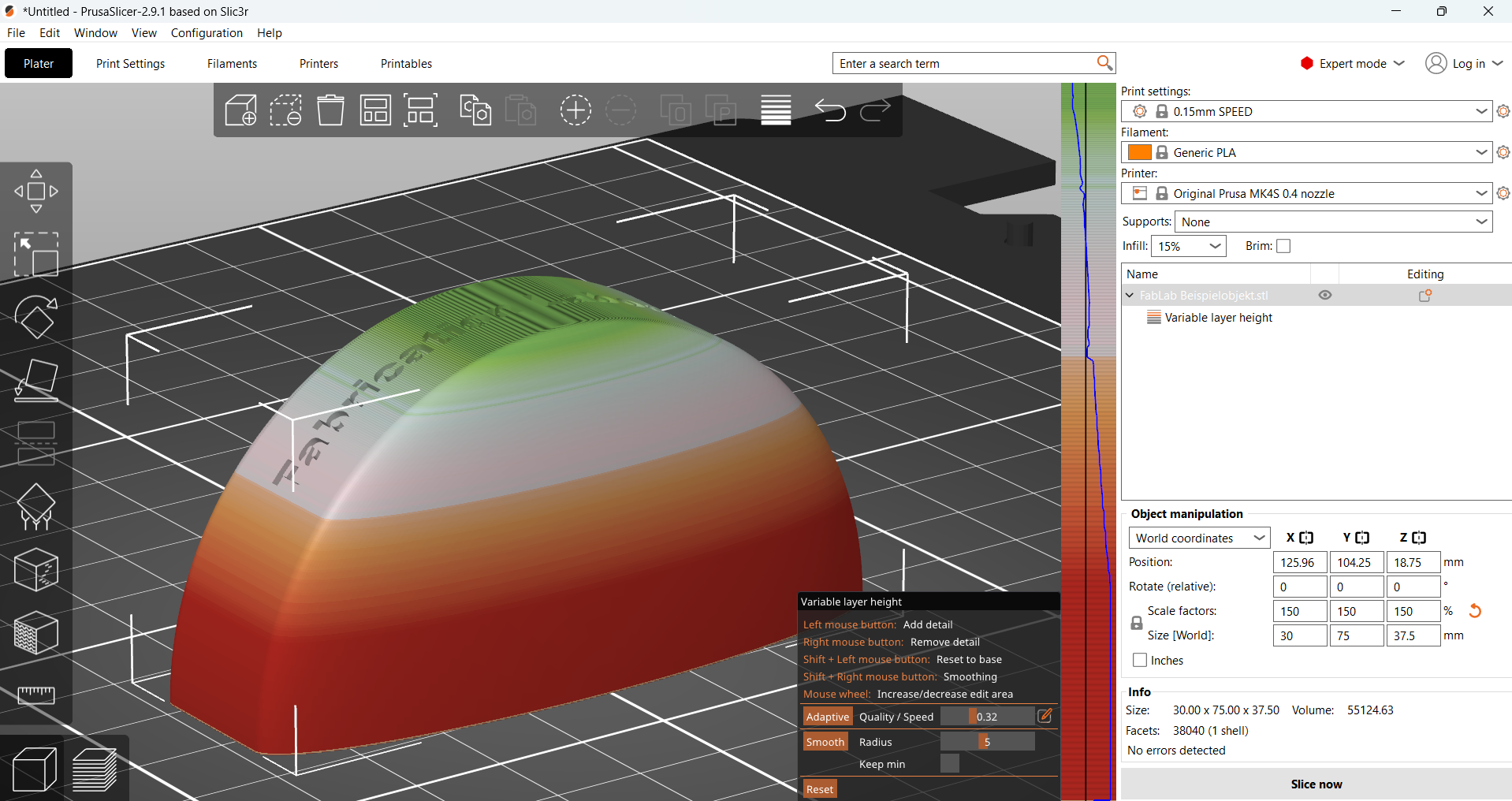Open the Infill percentage dropdown
The width and height of the screenshot is (1512, 801).
[1189, 246]
